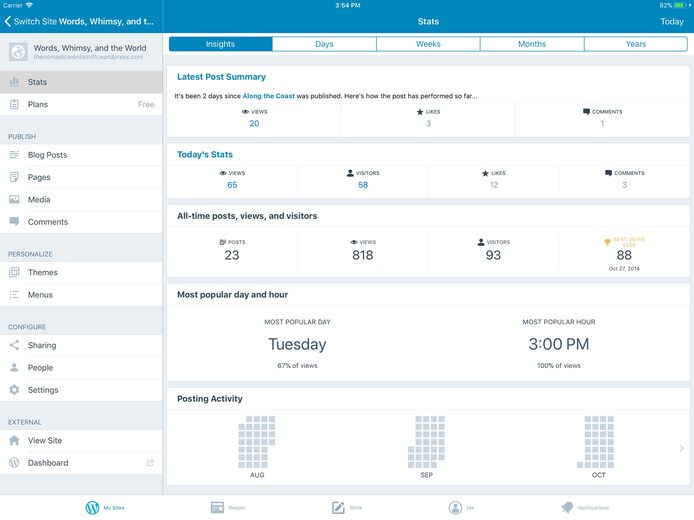Screen dimensions: 694x520
Task: Open the Plans icon in sidebar
Action: (14, 104)
